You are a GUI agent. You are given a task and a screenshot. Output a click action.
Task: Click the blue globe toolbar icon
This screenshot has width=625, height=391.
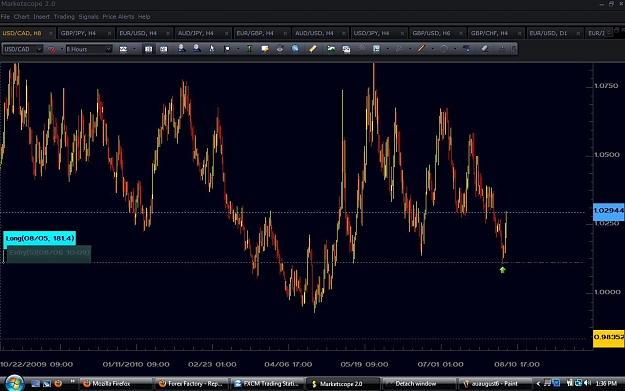coord(295,49)
